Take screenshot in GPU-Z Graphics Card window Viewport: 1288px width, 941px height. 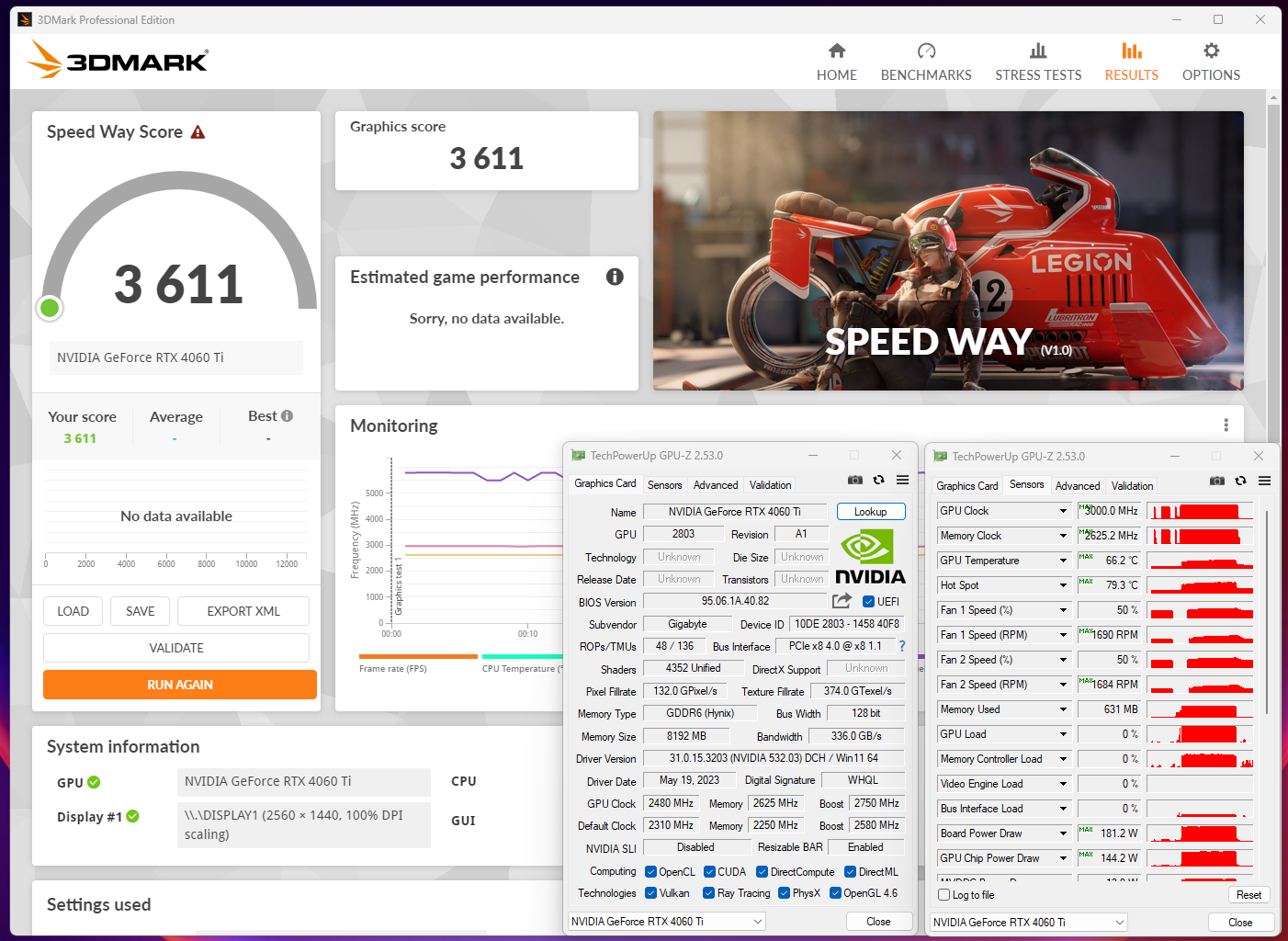pyautogui.click(x=854, y=480)
